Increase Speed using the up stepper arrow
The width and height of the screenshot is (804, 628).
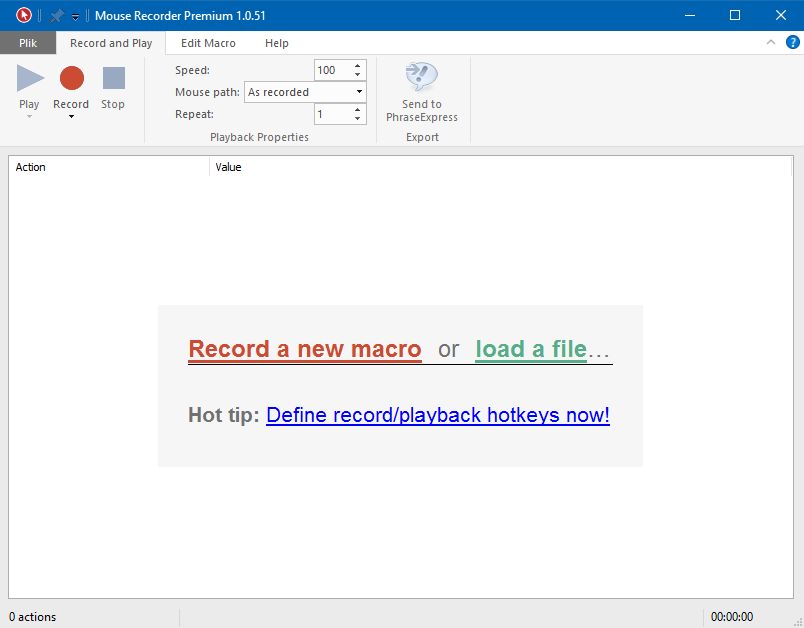click(x=358, y=64)
